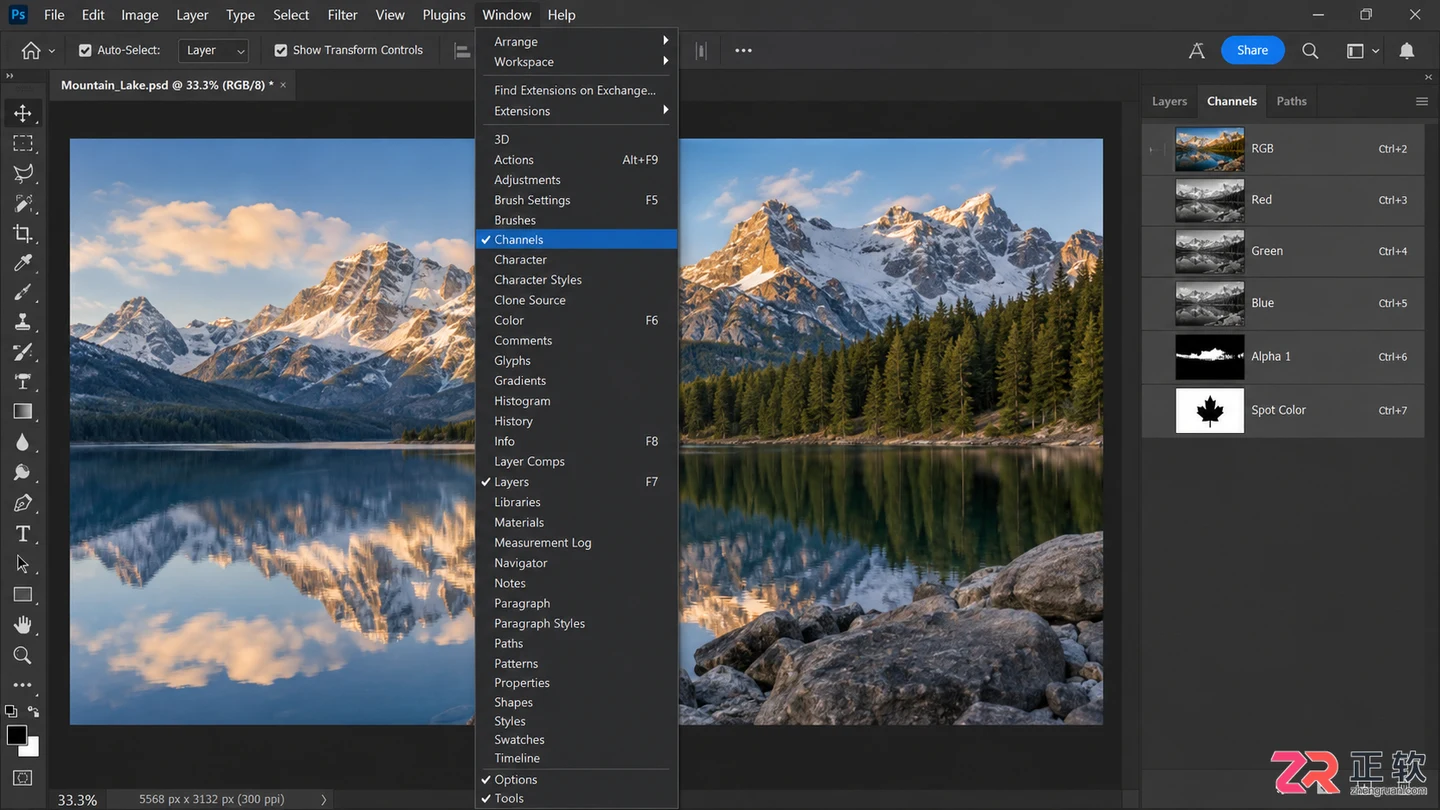1440x810 pixels.
Task: Open the workspace switcher dropdown
Action: click(x=1362, y=50)
